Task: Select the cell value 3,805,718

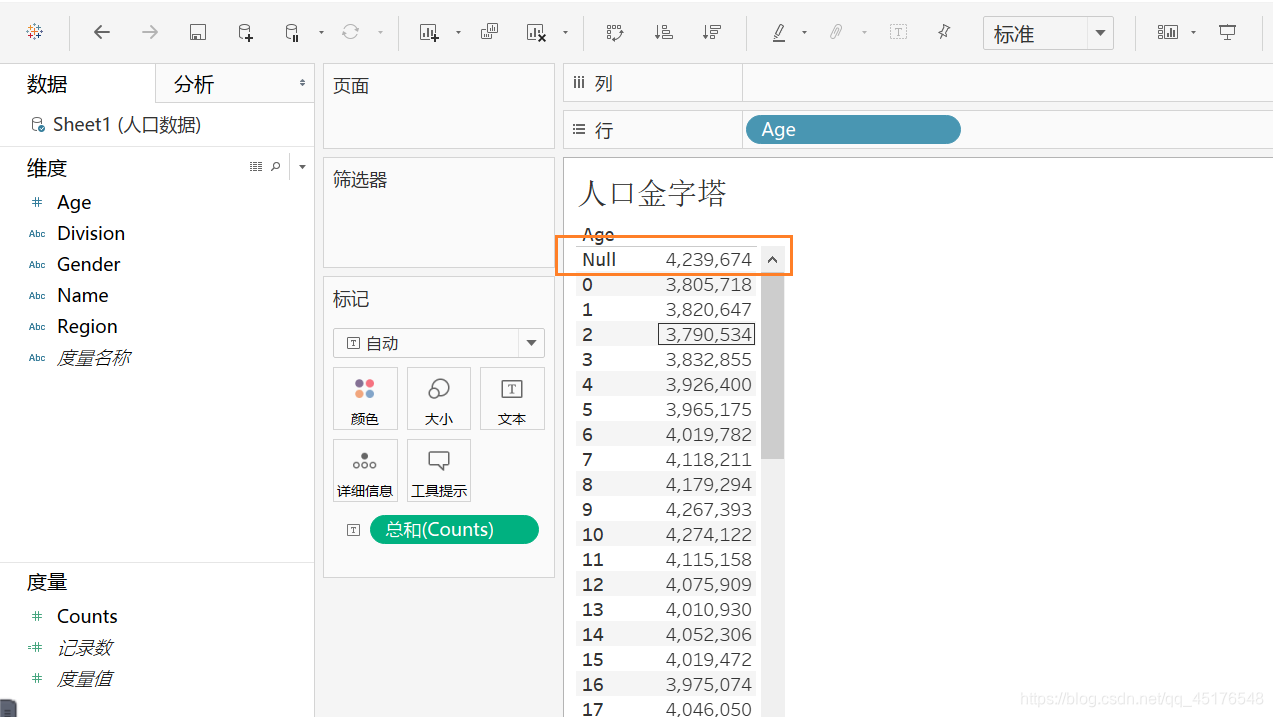Action: click(708, 284)
